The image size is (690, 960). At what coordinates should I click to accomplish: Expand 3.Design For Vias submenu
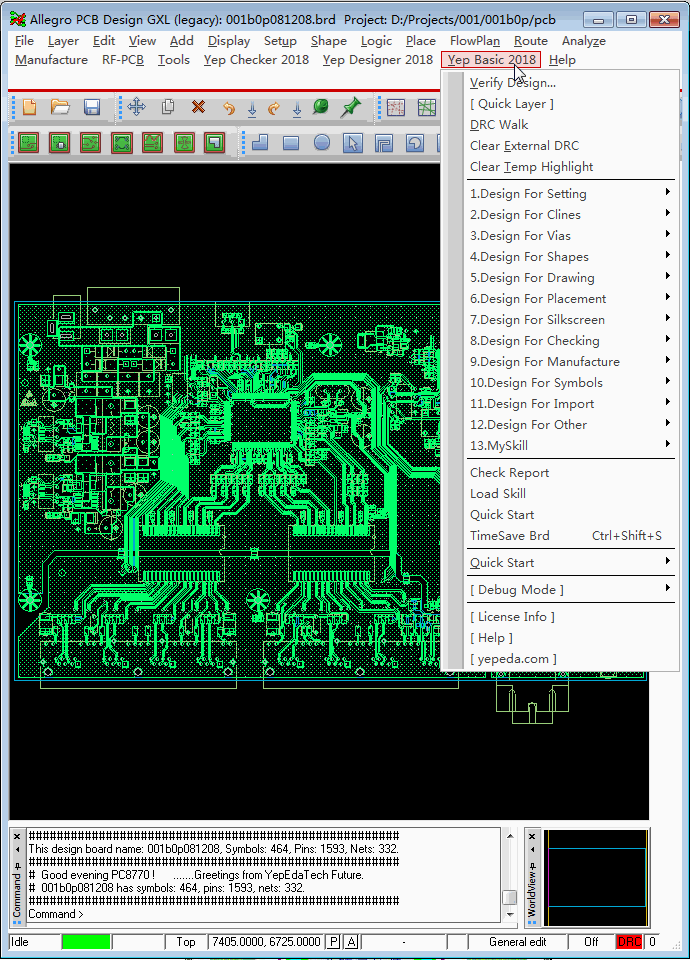pos(571,236)
